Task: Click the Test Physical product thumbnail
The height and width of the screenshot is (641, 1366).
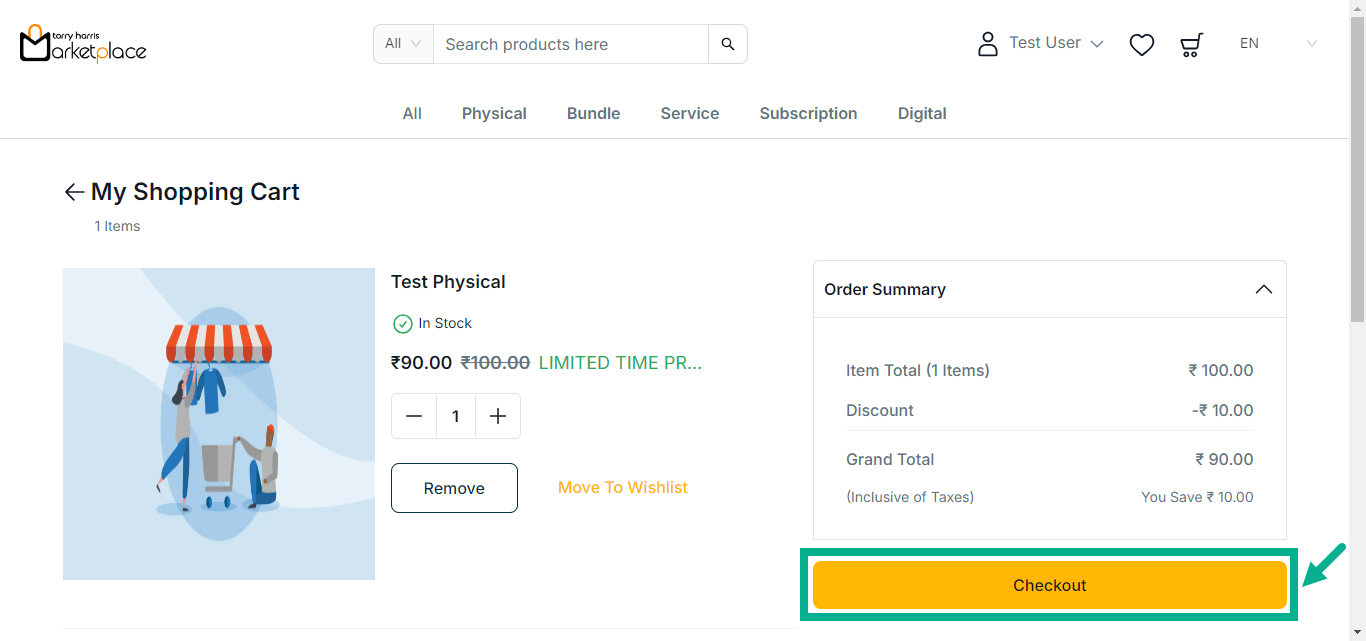Action: [219, 424]
